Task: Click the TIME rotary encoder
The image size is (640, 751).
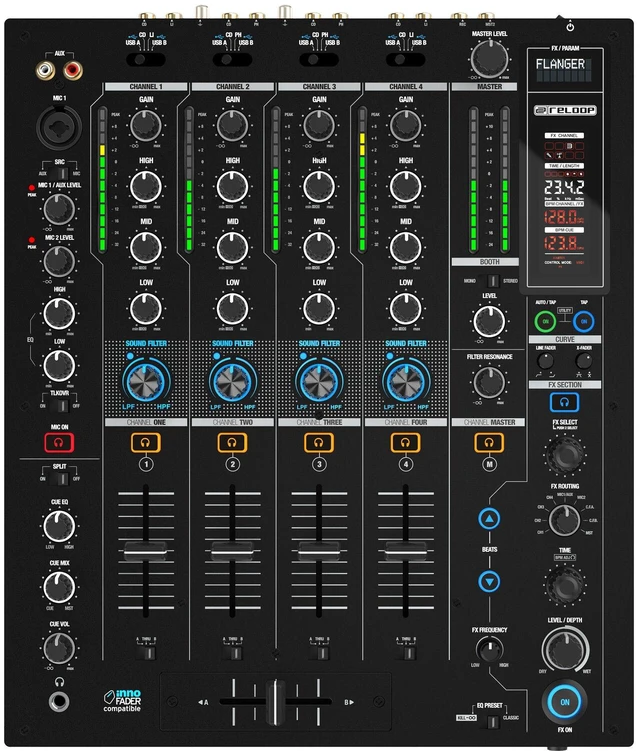Action: [x=565, y=584]
